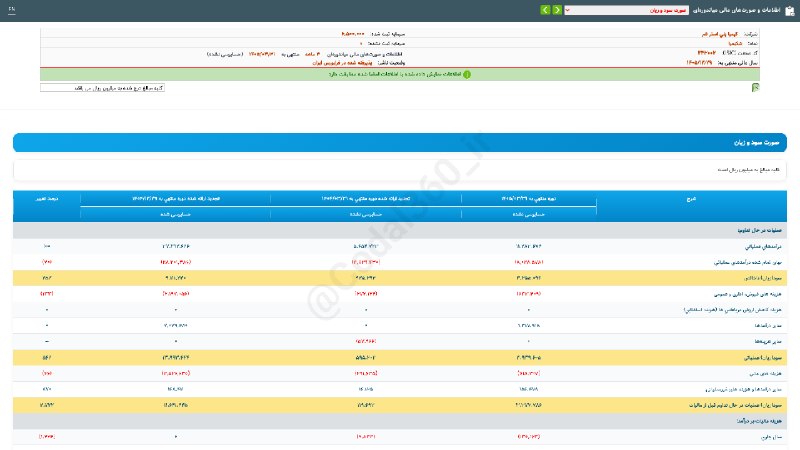Image resolution: width=800 pixels, height=450 pixels.
Task: Click the 'عملیات در حال تداوم' section heading
Action: coord(759,231)
